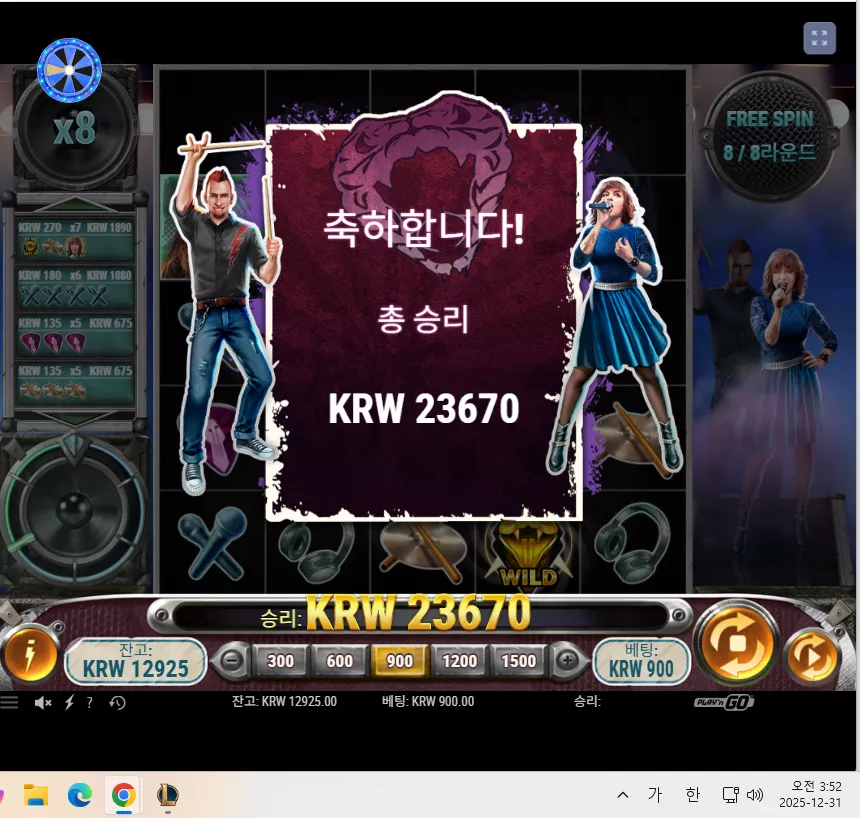The image size is (860, 818).
Task: Click the 가 IME indicator
Action: coord(655,794)
